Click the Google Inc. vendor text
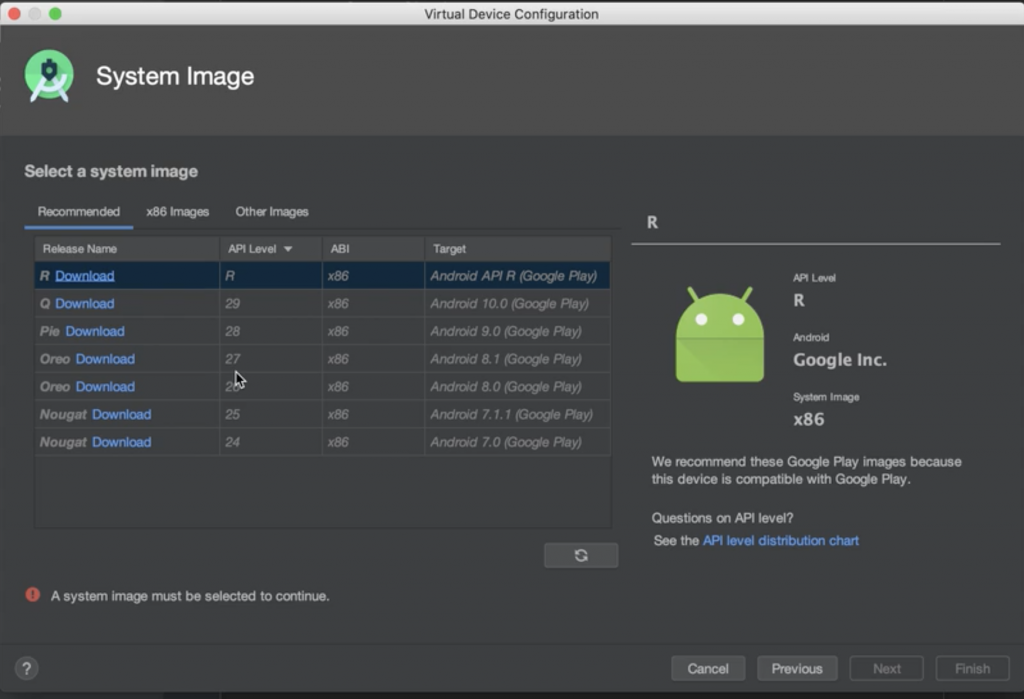This screenshot has width=1024, height=699. pyautogui.click(x=840, y=359)
